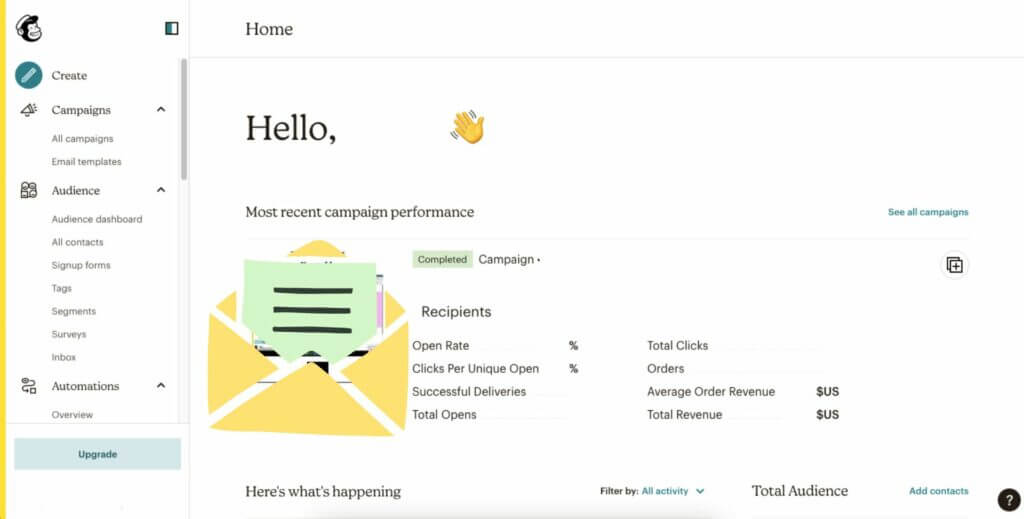Open the All activity filter dropdown

673,491
